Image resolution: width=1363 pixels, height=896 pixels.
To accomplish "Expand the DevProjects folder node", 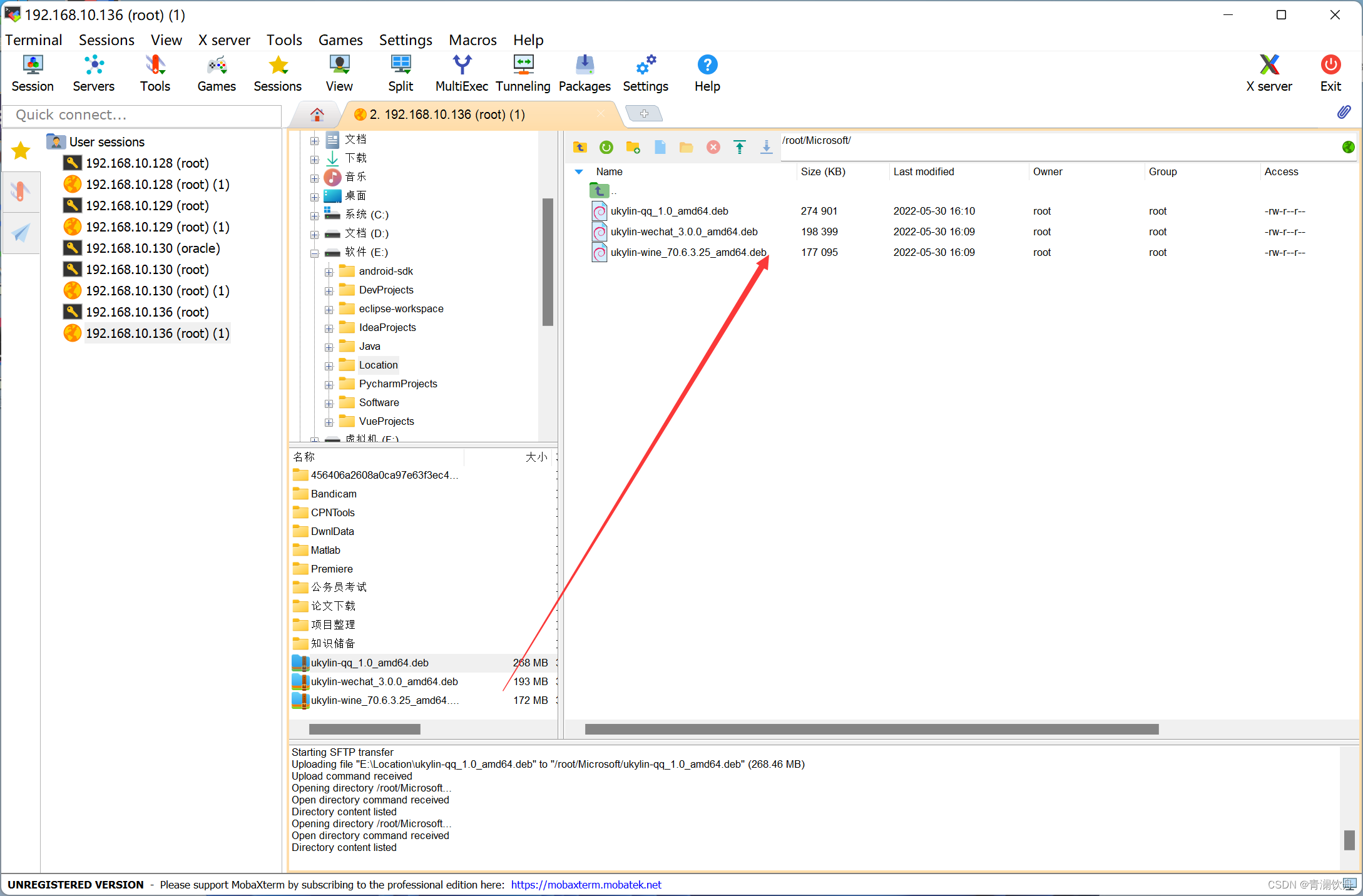I will click(x=329, y=290).
